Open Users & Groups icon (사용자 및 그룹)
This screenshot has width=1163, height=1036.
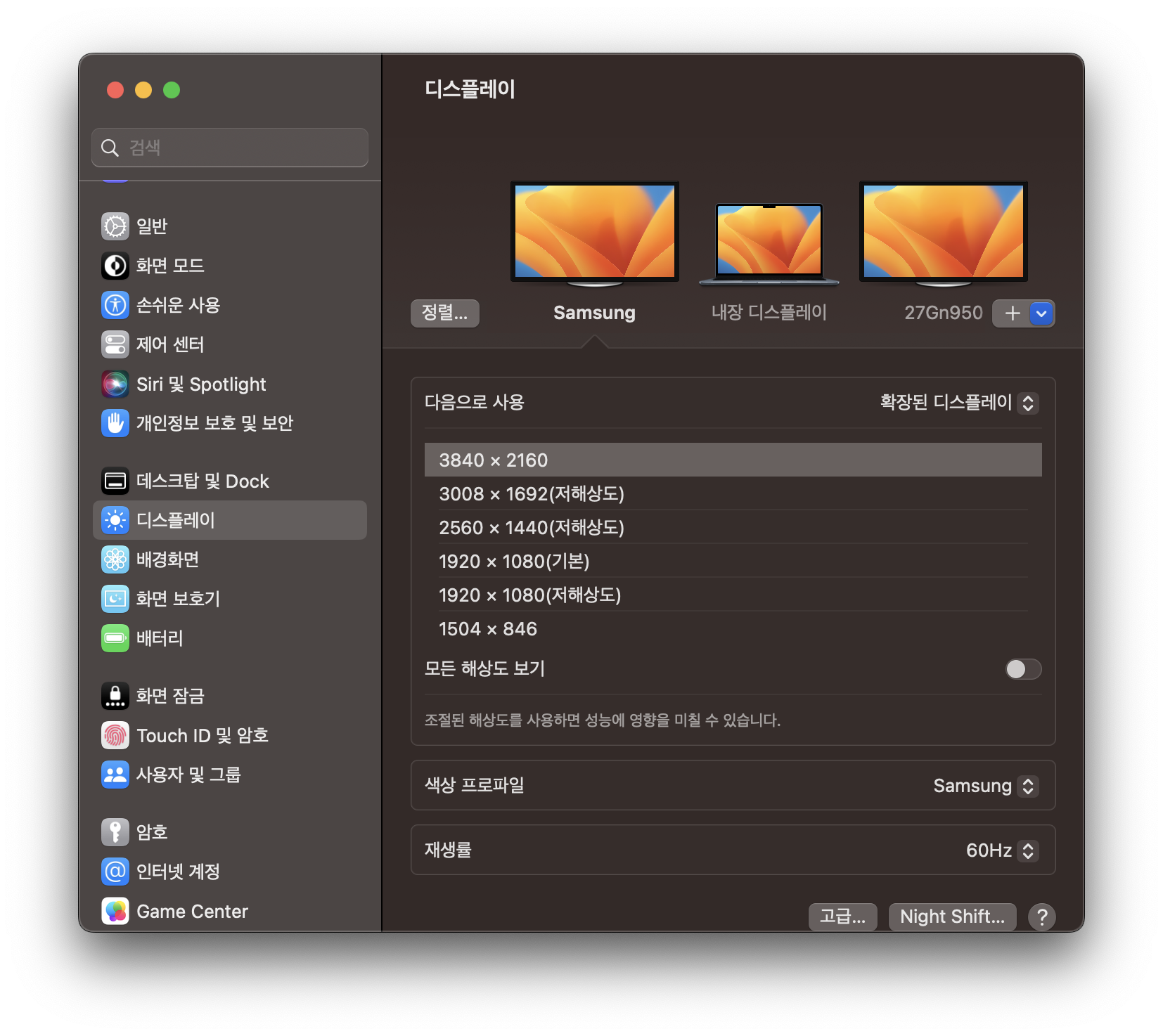[x=115, y=775]
